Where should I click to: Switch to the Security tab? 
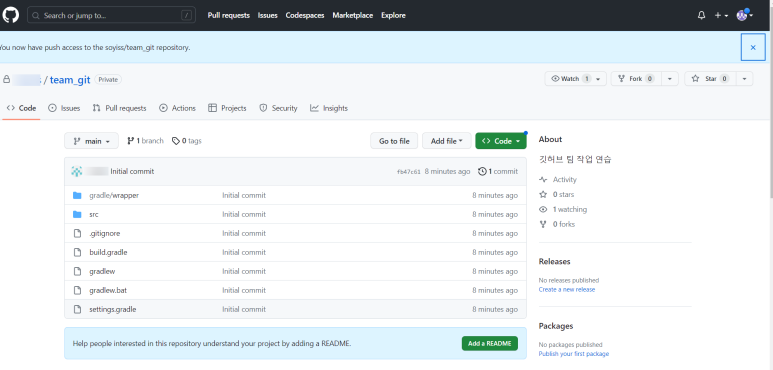coord(279,108)
